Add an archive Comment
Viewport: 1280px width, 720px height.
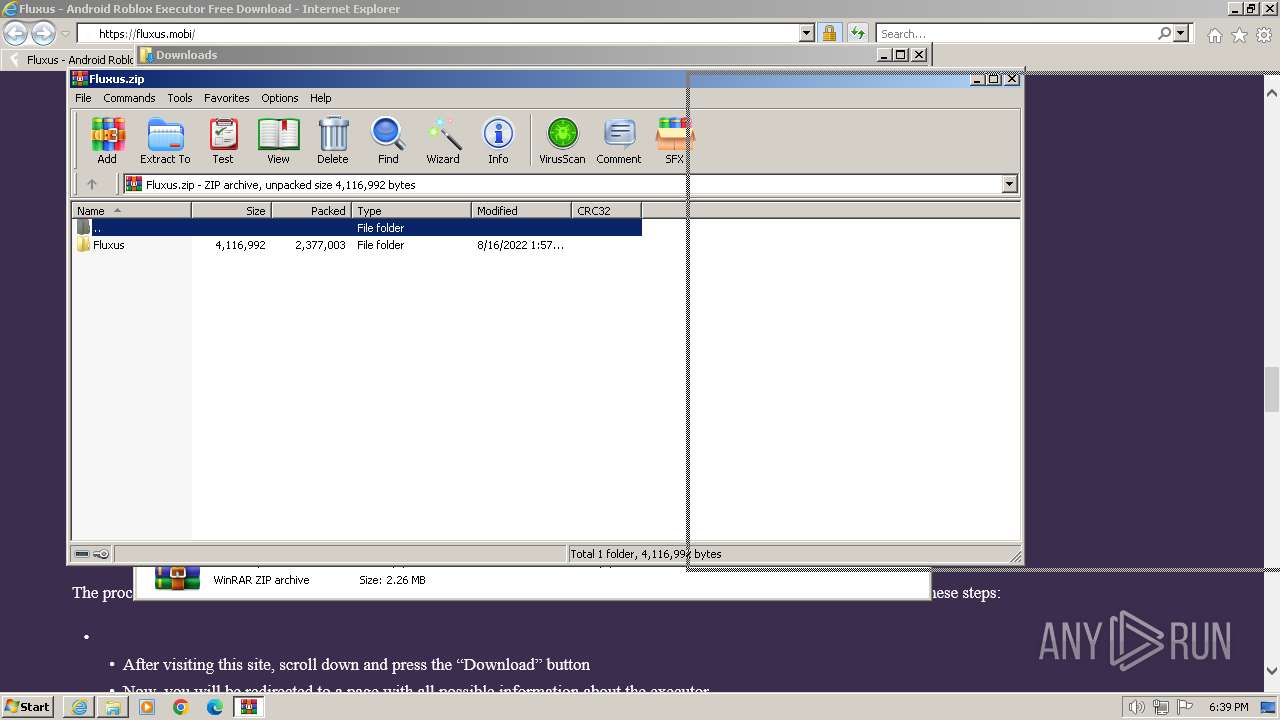click(x=619, y=140)
